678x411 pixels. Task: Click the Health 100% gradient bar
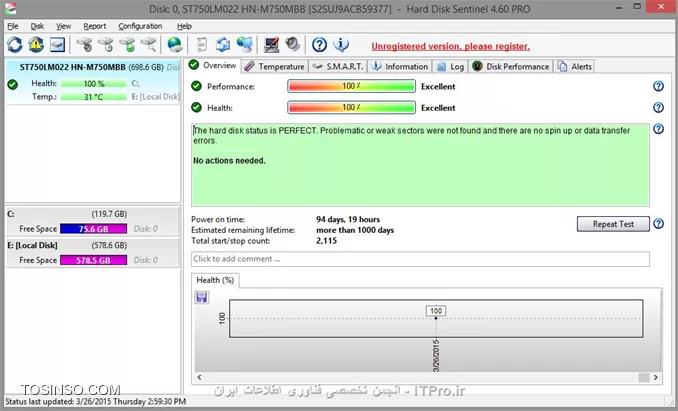tap(351, 107)
